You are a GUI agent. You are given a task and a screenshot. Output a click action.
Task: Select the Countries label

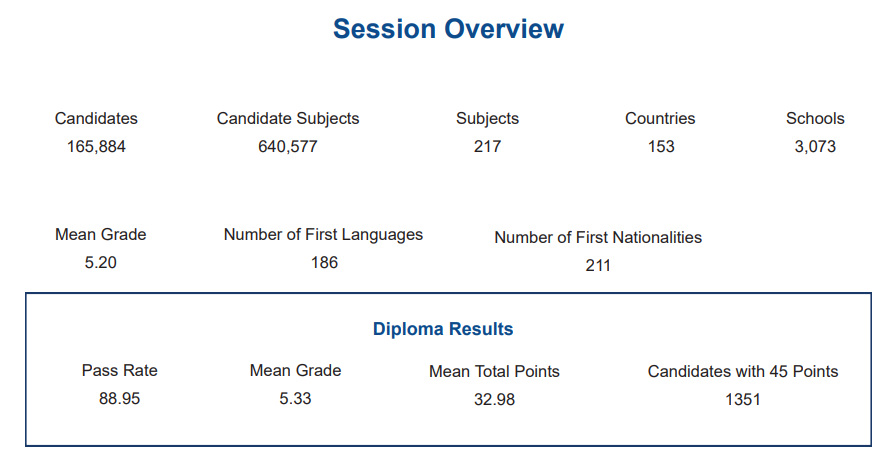(660, 118)
